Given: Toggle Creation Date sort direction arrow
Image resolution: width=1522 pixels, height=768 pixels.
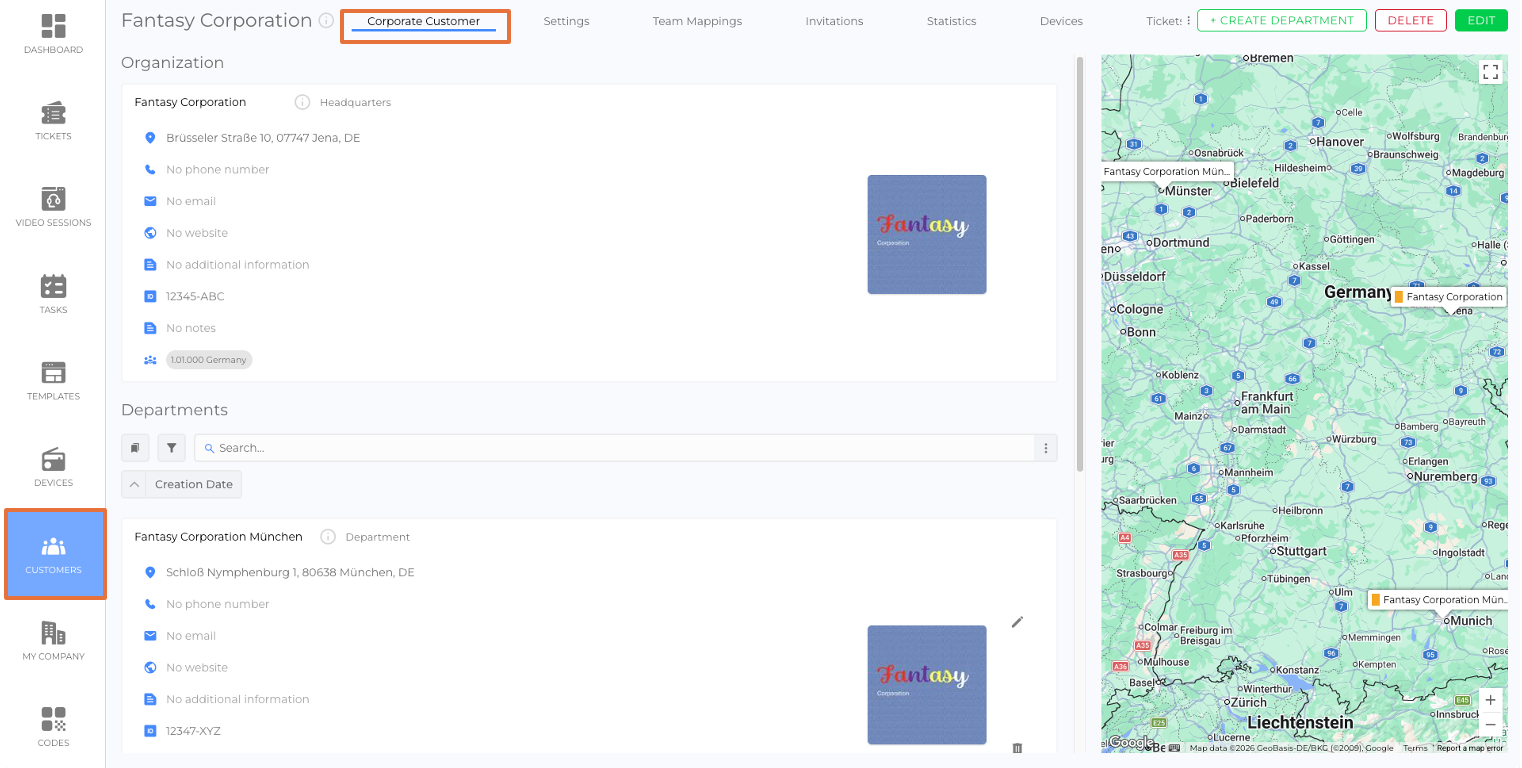Looking at the screenshot, I should tap(134, 484).
